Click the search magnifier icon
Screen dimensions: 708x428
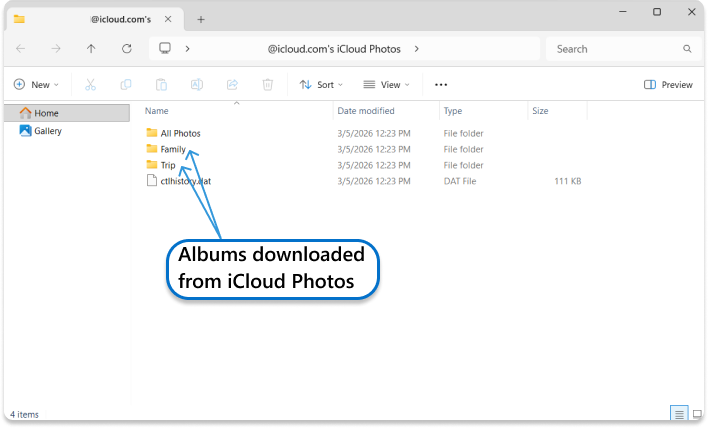(x=687, y=49)
